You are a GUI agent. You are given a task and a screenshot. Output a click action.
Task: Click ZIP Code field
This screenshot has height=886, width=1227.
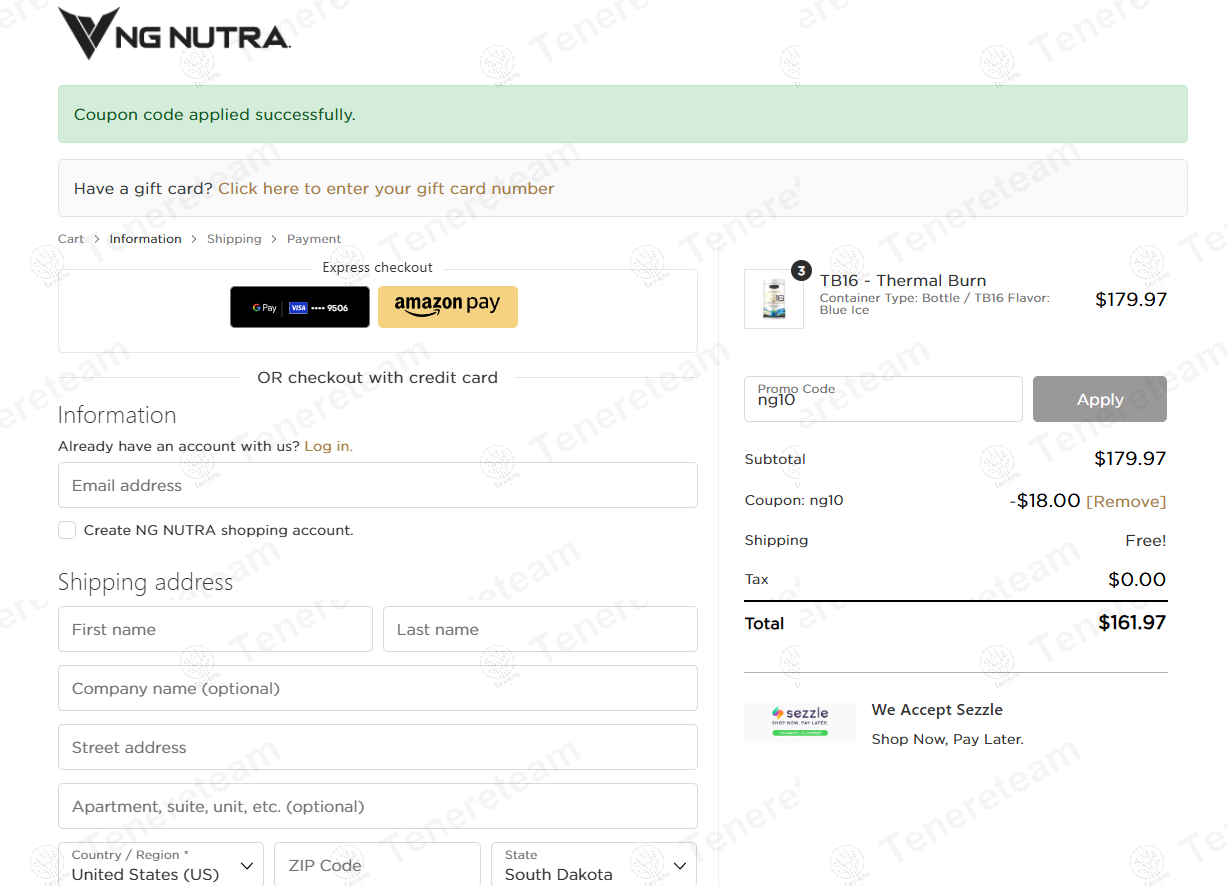click(x=377, y=865)
